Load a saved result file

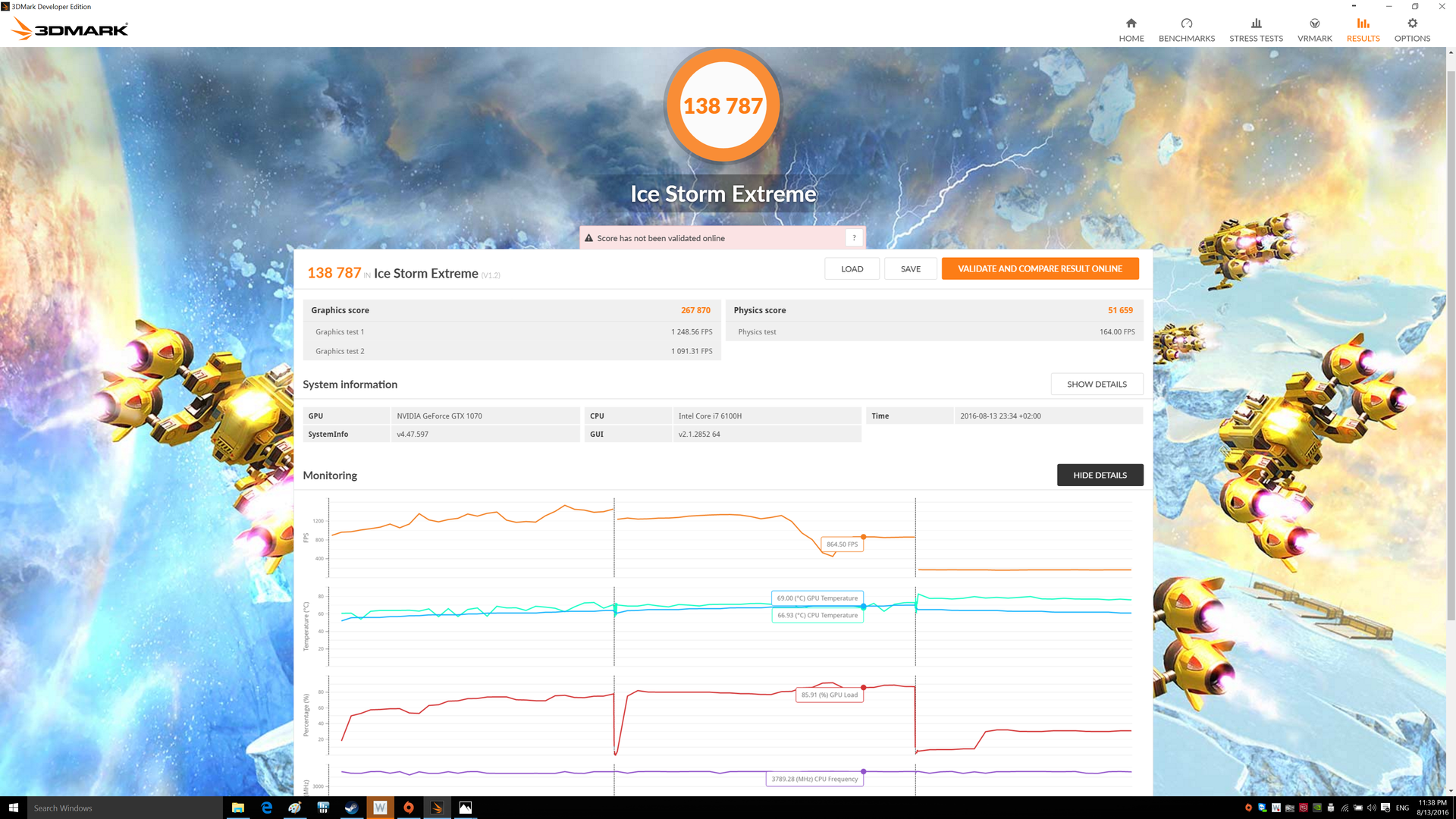coord(852,269)
